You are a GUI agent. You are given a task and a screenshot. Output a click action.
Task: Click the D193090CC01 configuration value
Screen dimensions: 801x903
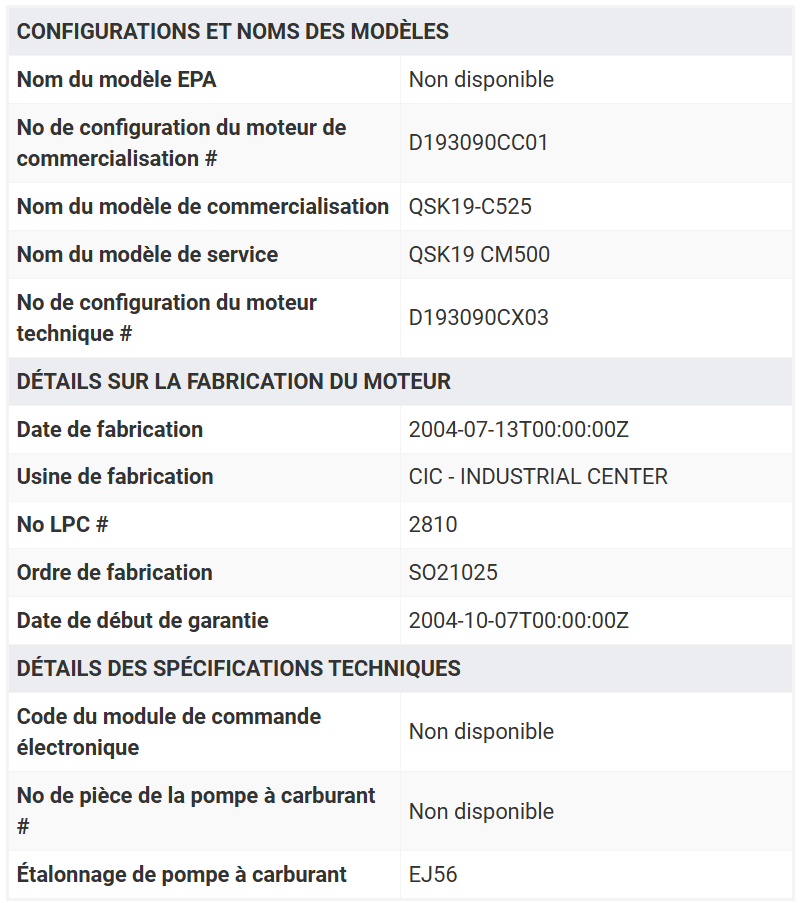coord(478,143)
